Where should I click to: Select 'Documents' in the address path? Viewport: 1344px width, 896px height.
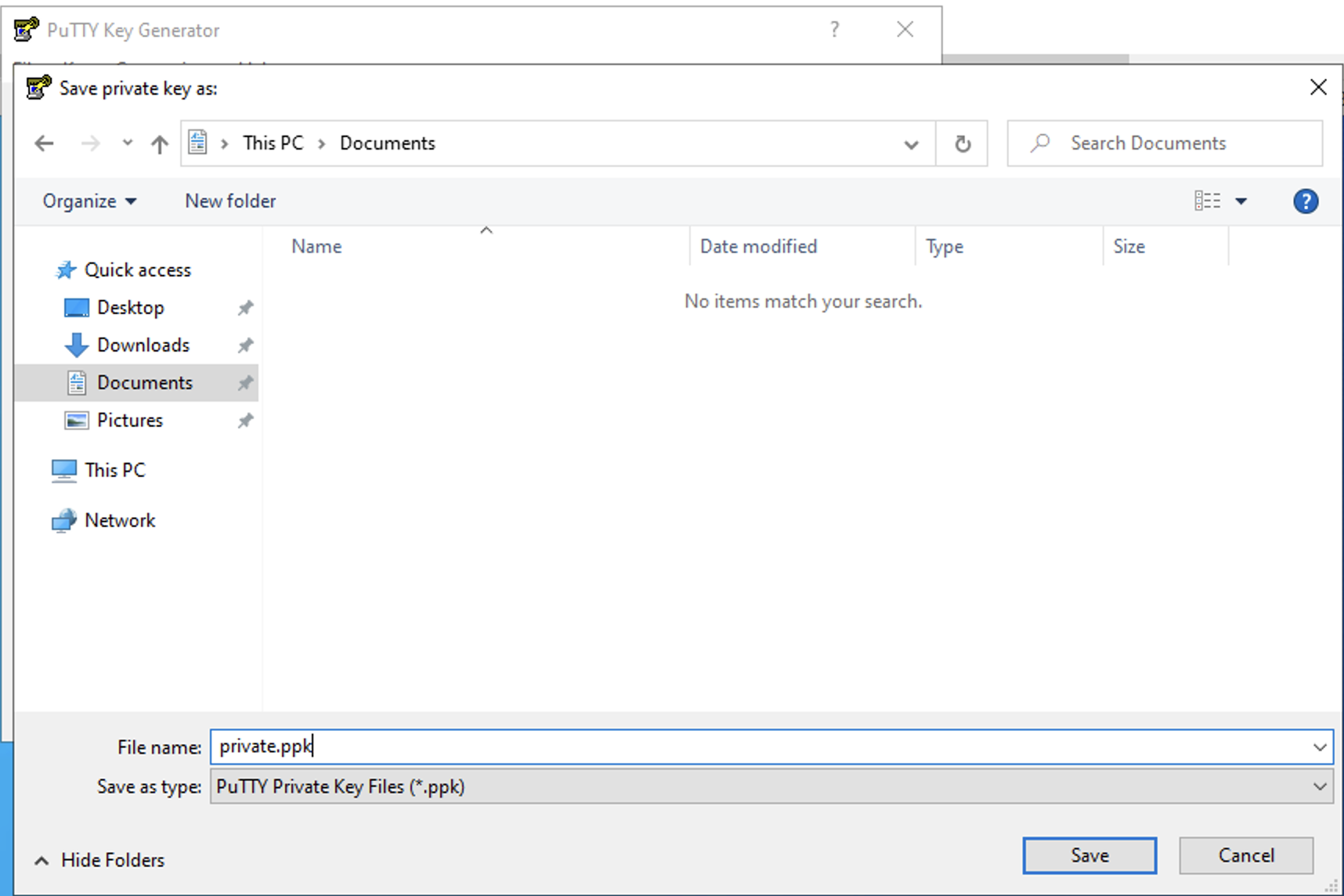(387, 143)
